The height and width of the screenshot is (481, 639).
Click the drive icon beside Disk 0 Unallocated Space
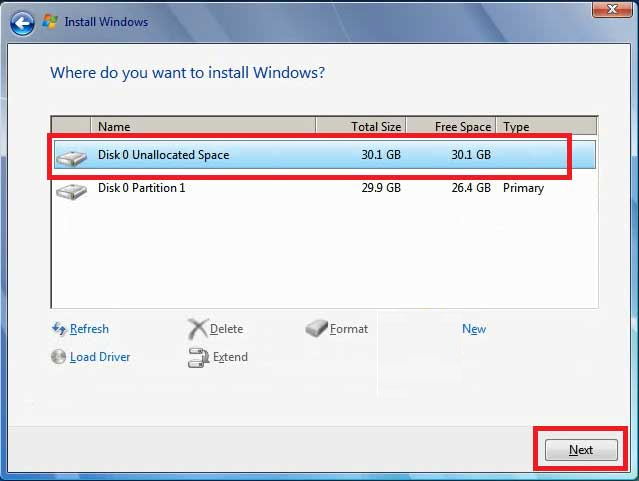coord(72,157)
